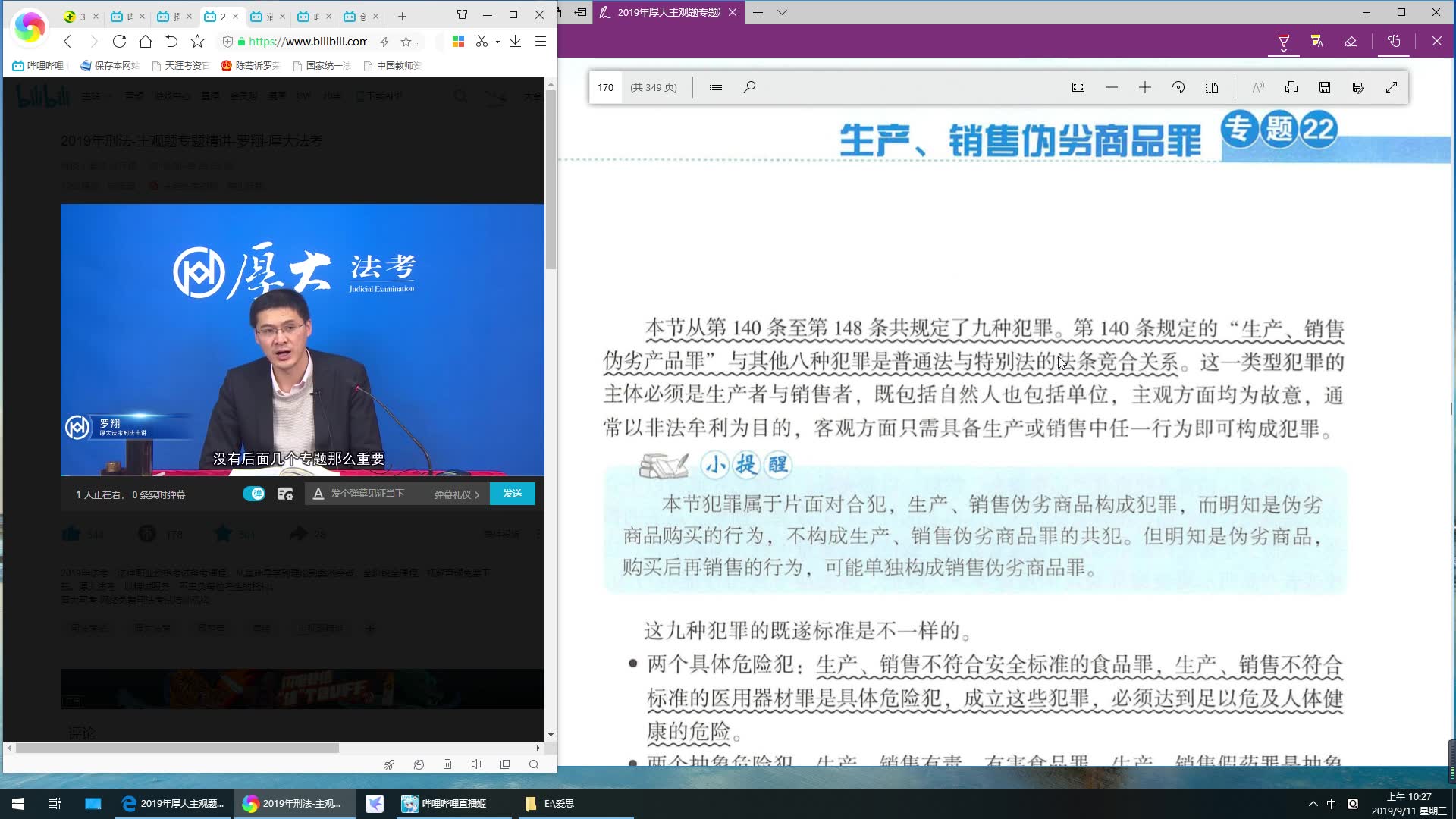Screen dimensions: 1456x819
Task: Open the 保存本网站 bookmark
Action: 109,66
